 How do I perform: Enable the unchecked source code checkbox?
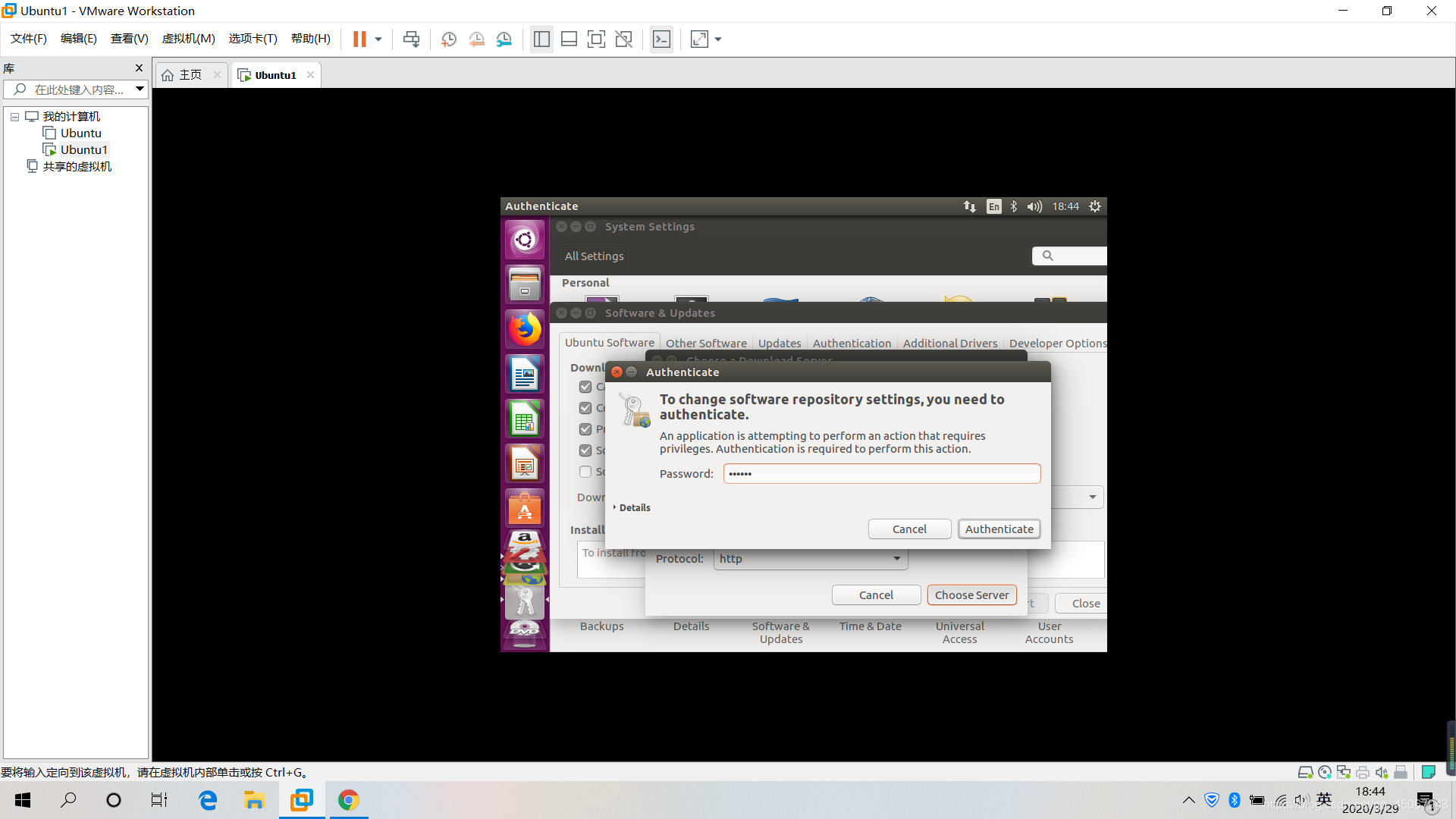pos(585,472)
